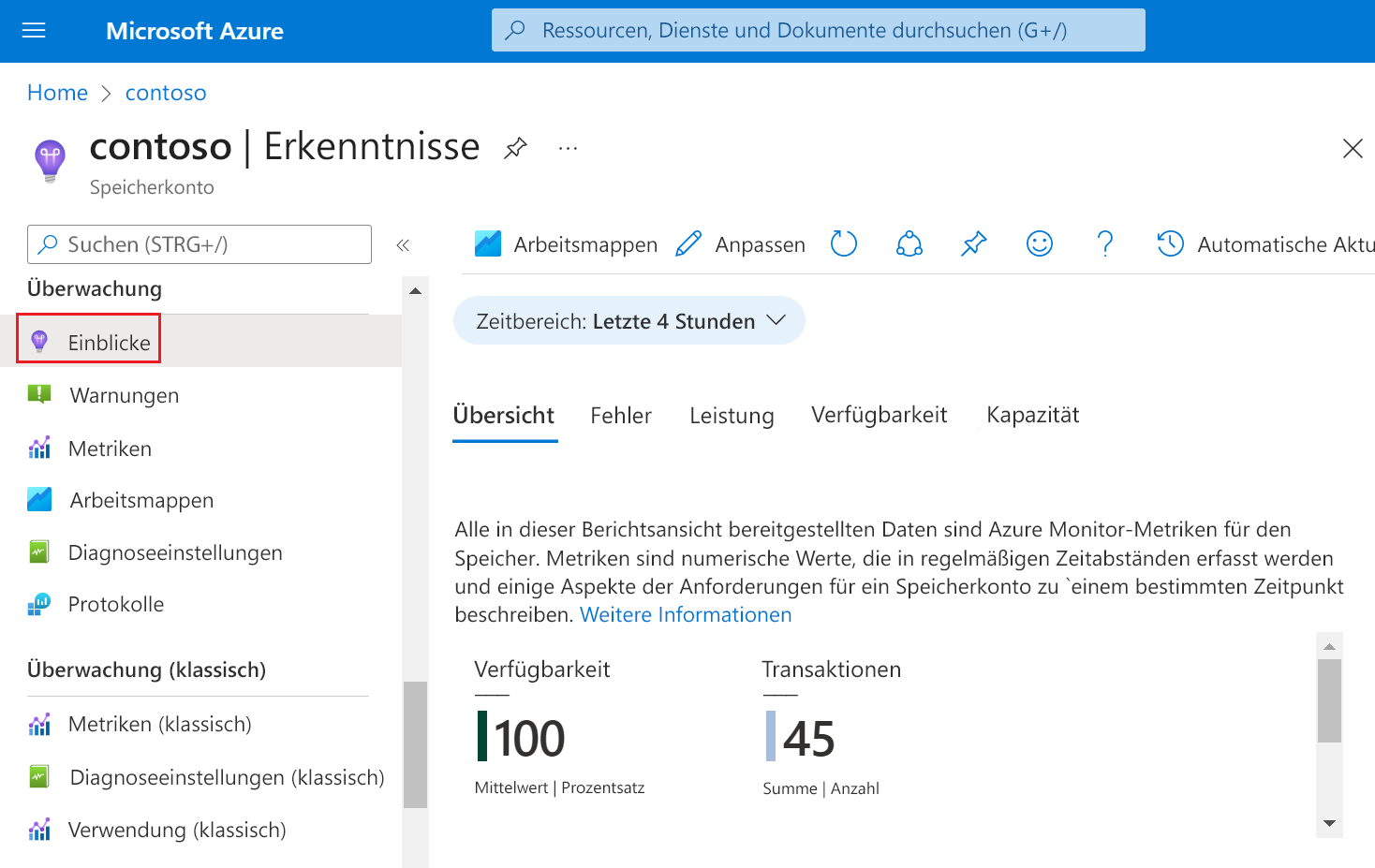This screenshot has height=868, width=1375.
Task: Click the sidebar scrollbar thumb
Action: [415, 744]
